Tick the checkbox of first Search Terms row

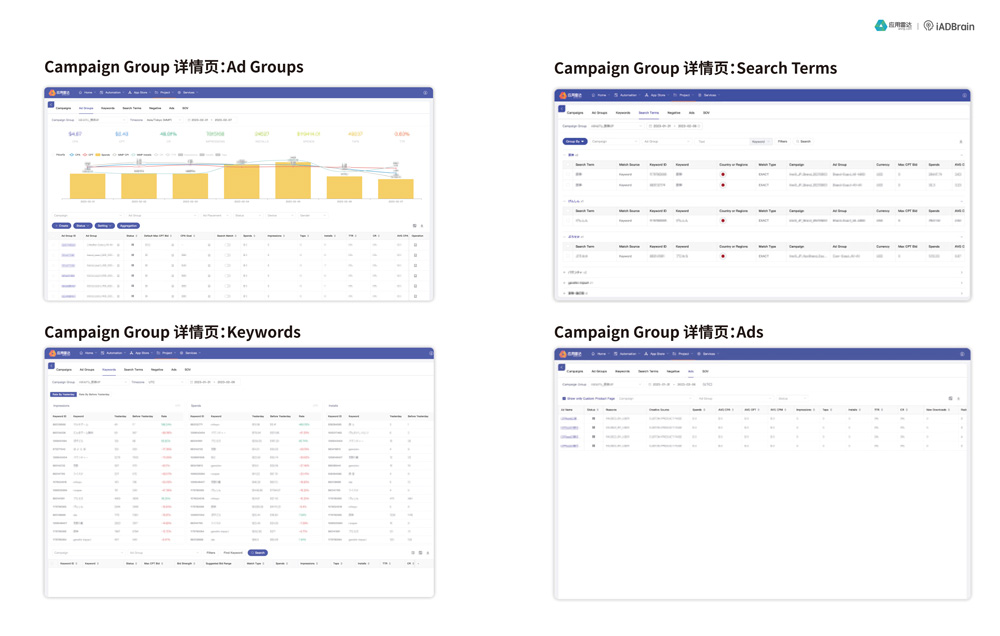(569, 174)
